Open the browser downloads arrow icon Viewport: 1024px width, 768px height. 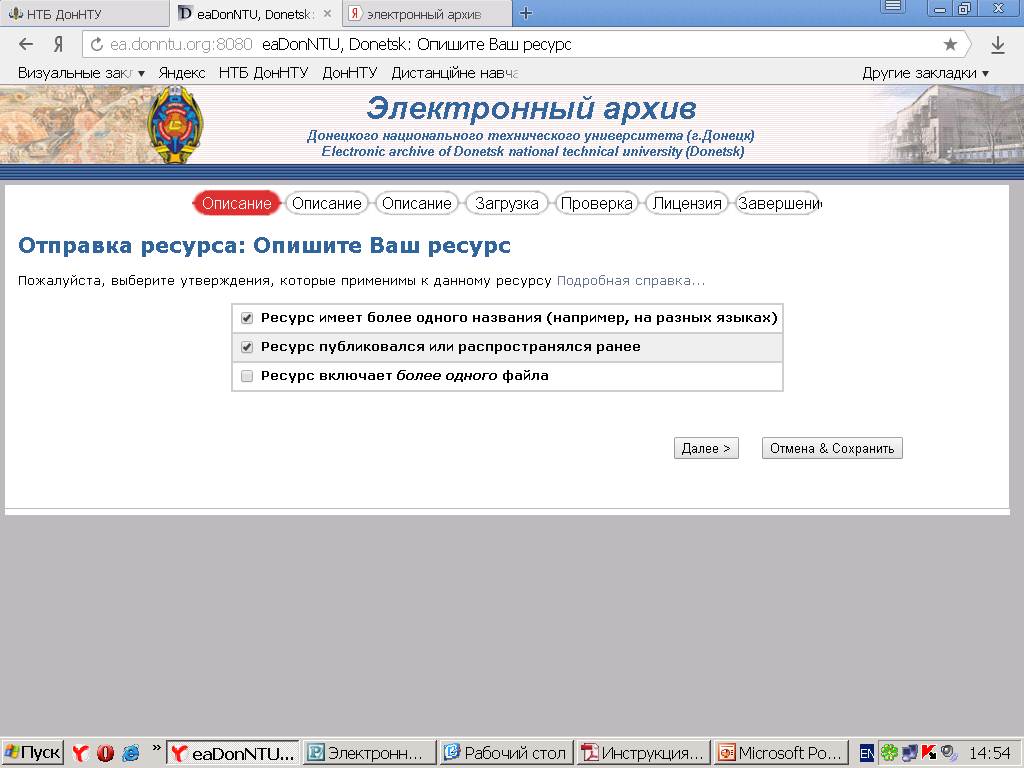pyautogui.click(x=997, y=45)
